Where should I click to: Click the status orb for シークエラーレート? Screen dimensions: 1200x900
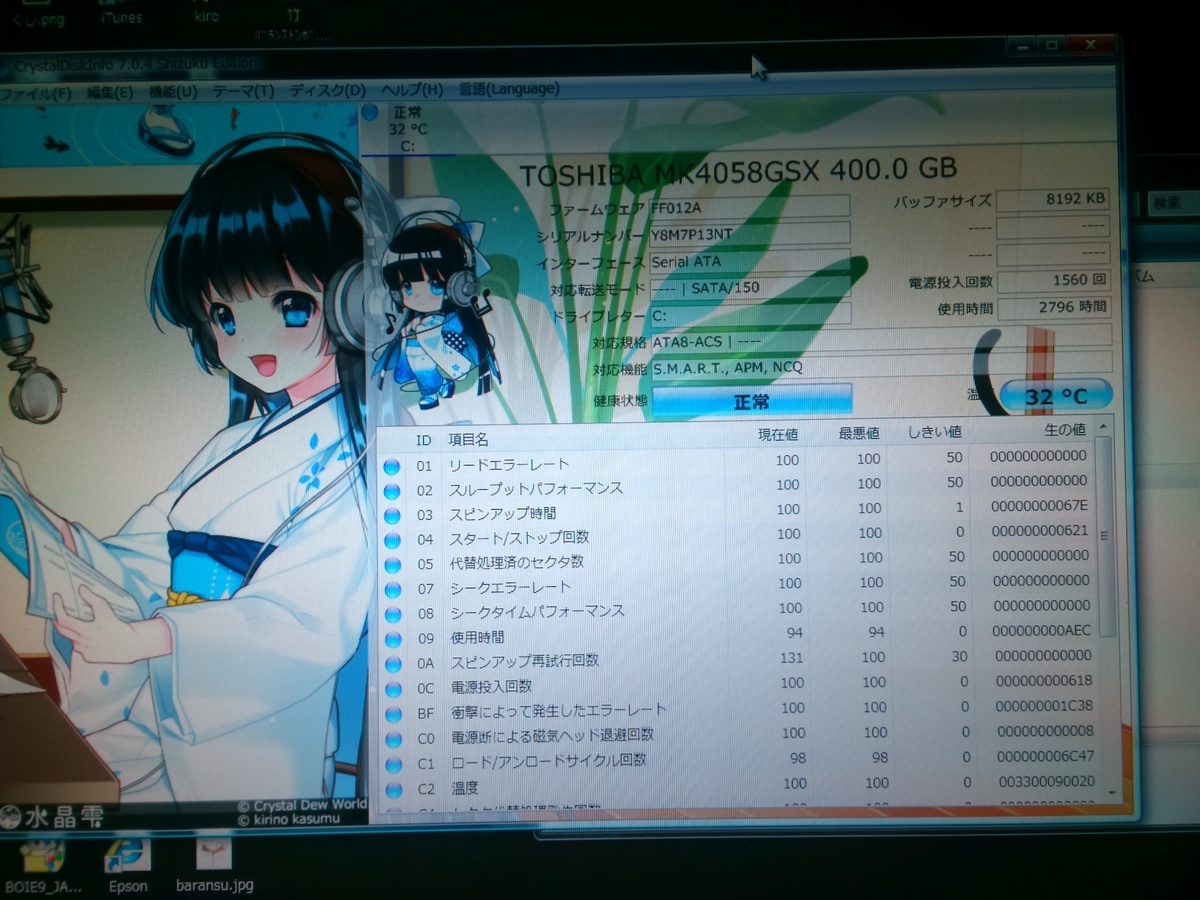coord(391,589)
